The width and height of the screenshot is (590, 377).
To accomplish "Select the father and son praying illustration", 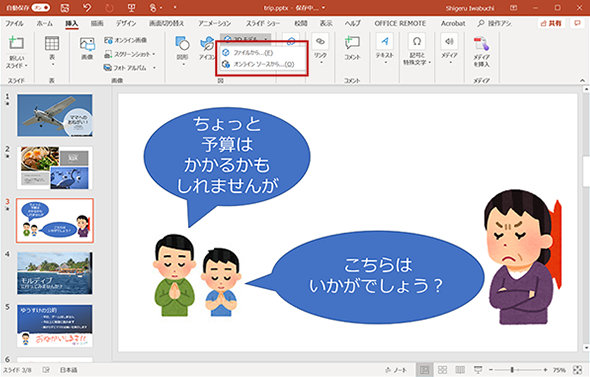I will pos(197,276).
